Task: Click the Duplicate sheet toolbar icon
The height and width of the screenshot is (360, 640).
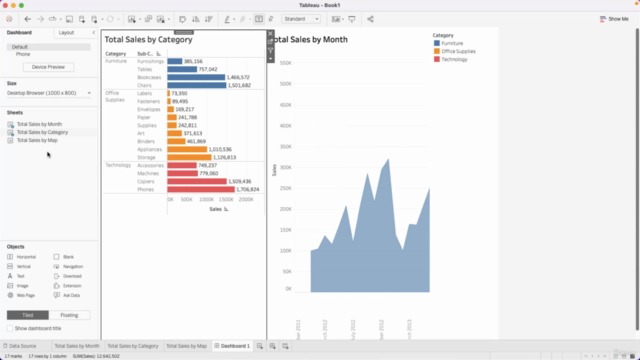Action: point(148,19)
